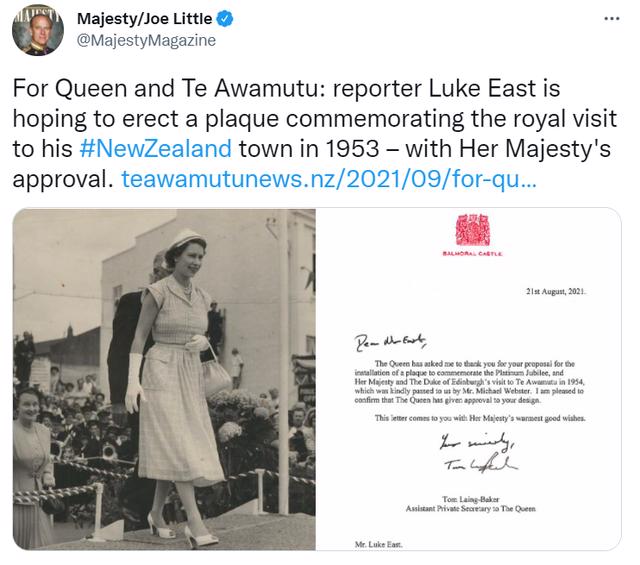Open the Majesty magazine profile avatar
The width and height of the screenshot is (640, 565).
click(38, 30)
